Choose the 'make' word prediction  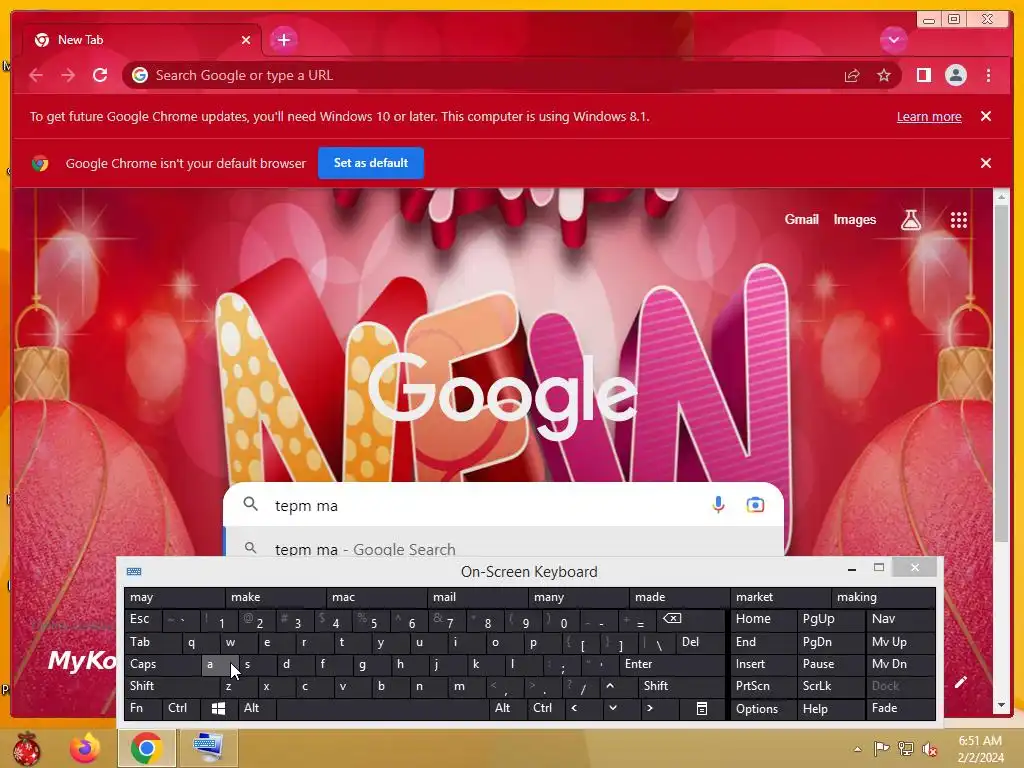point(275,597)
